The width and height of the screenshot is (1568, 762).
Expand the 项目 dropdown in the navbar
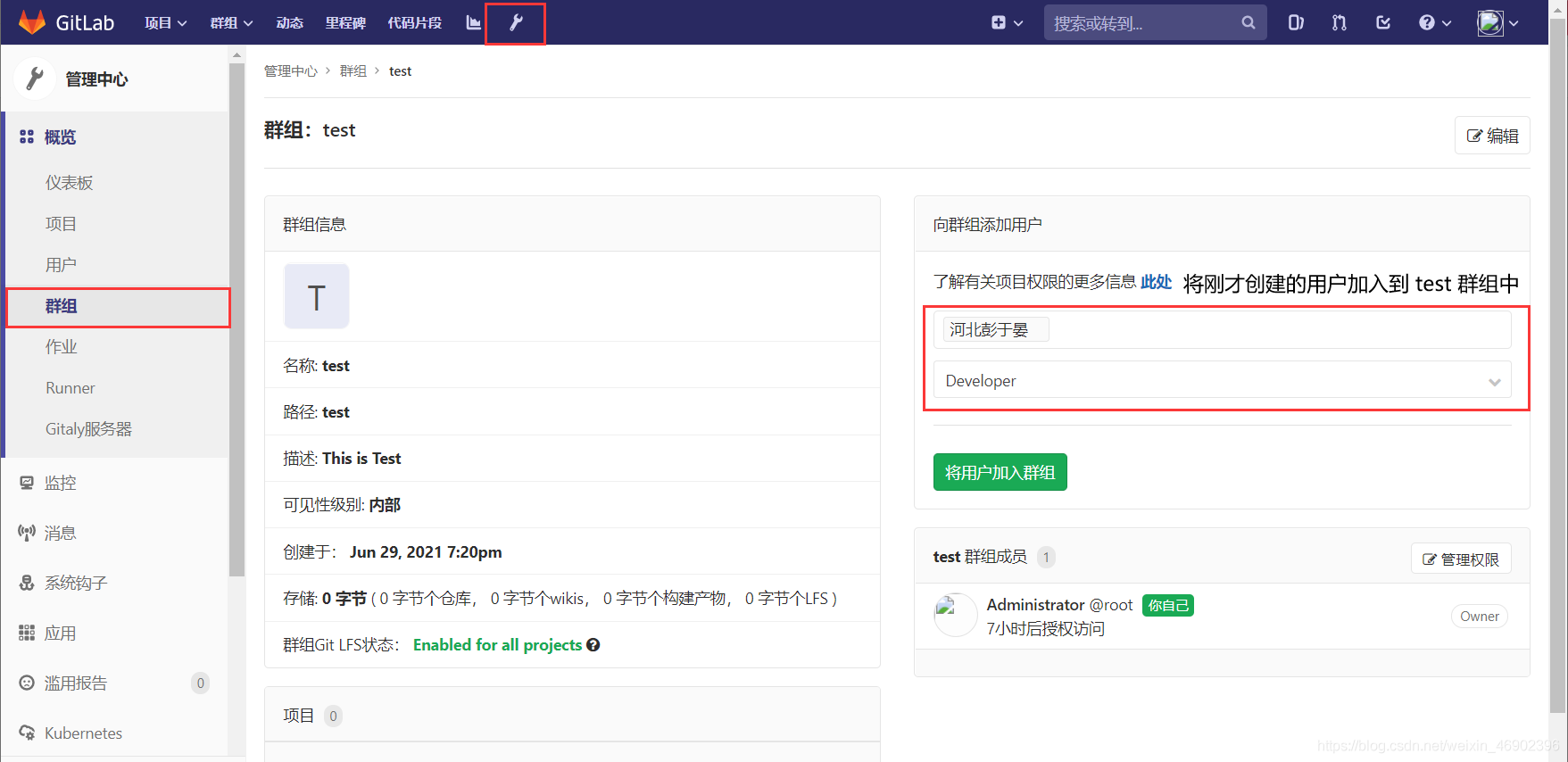(x=166, y=22)
